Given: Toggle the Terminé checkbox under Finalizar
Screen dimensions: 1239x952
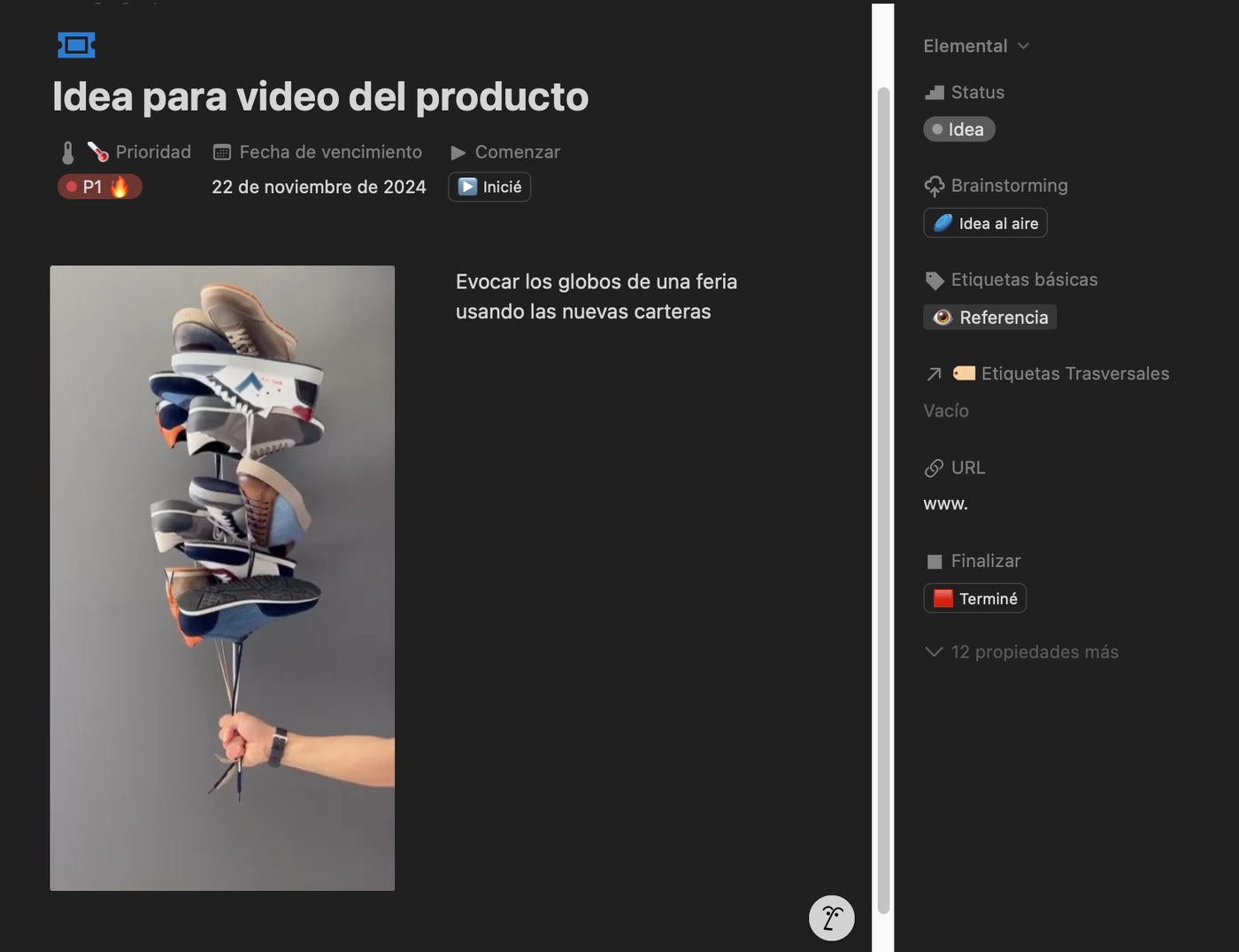Looking at the screenshot, I should click(974, 598).
